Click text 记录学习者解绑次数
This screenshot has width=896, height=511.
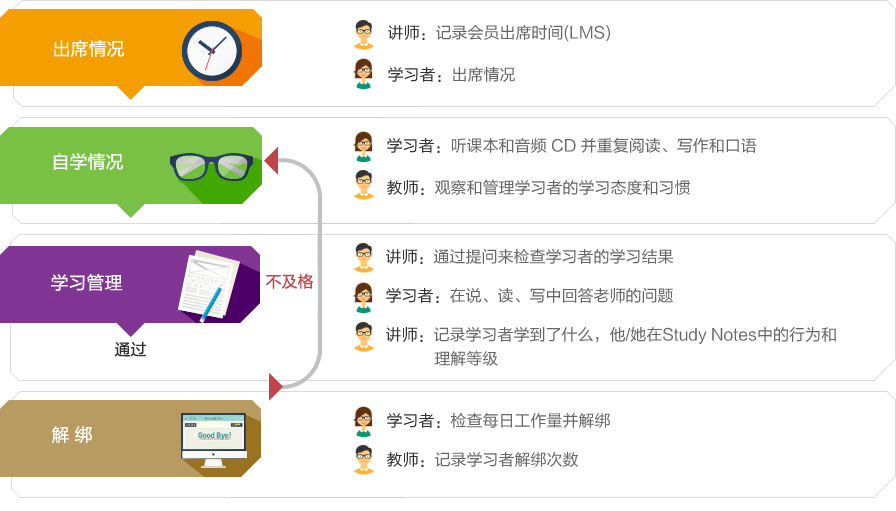coord(506,460)
